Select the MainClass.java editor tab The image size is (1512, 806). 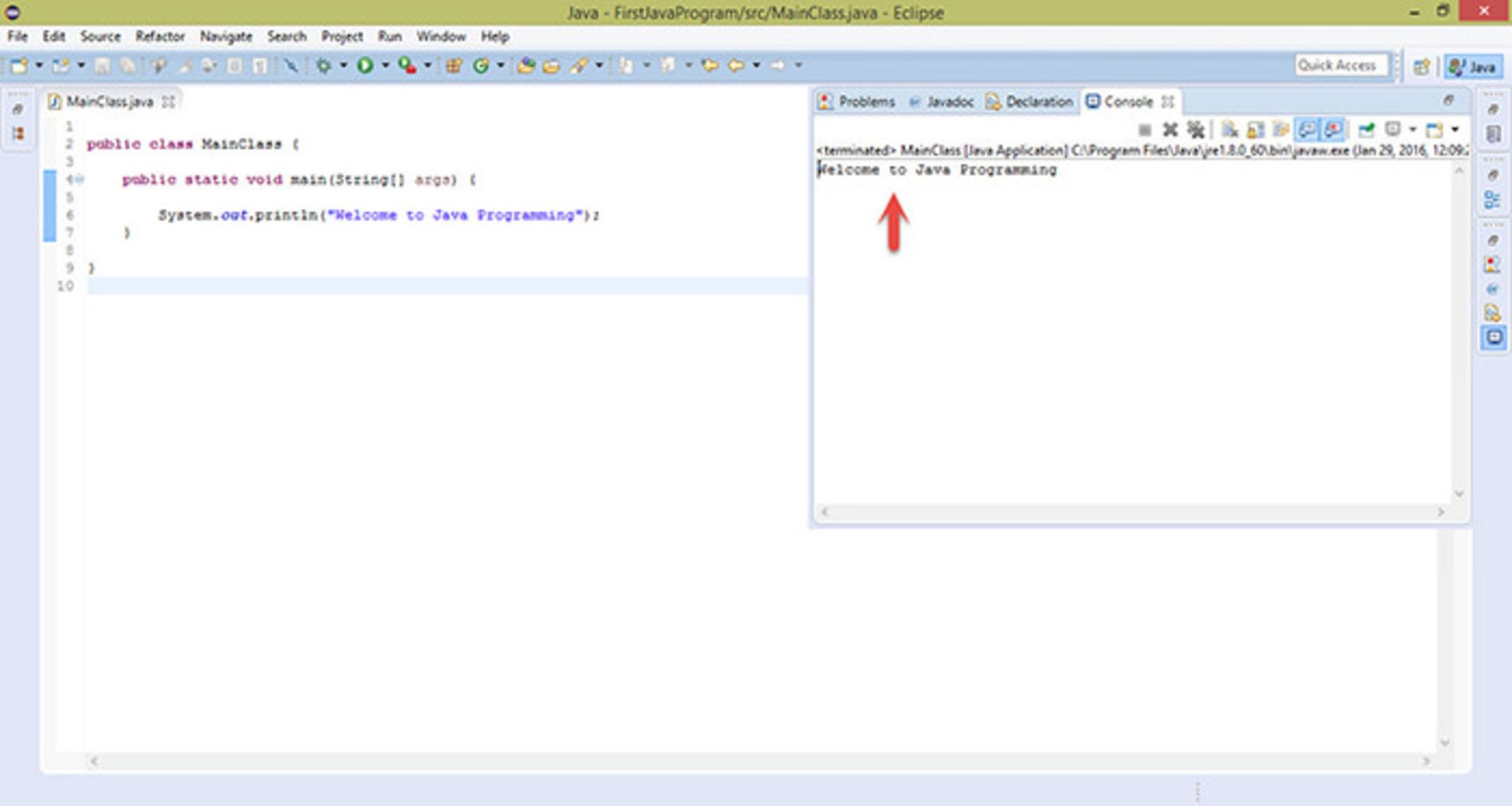point(109,102)
